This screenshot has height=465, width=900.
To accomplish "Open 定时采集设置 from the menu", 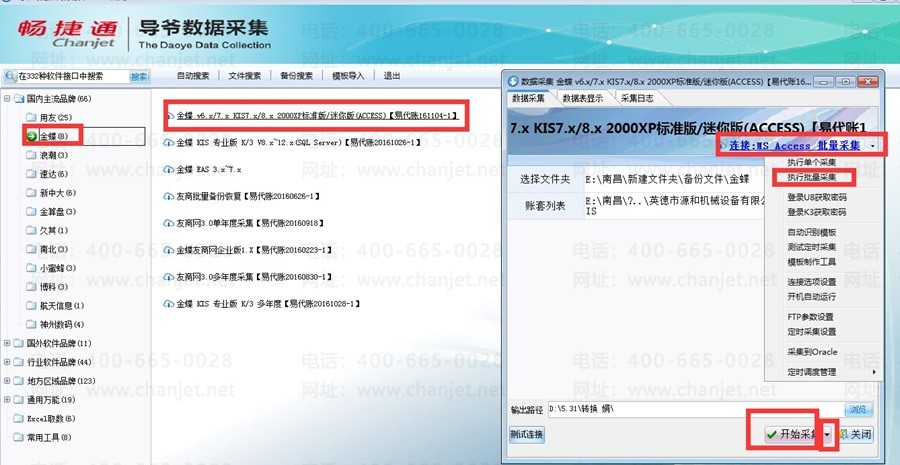I will [812, 332].
